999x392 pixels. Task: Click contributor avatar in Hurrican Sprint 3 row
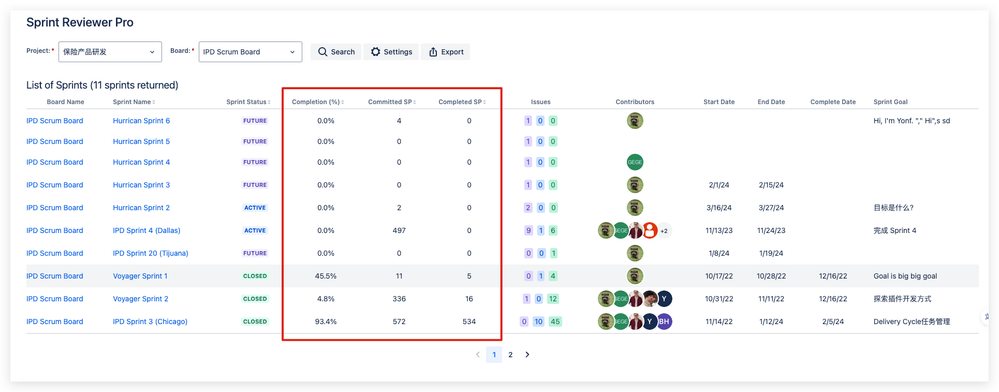coord(635,185)
